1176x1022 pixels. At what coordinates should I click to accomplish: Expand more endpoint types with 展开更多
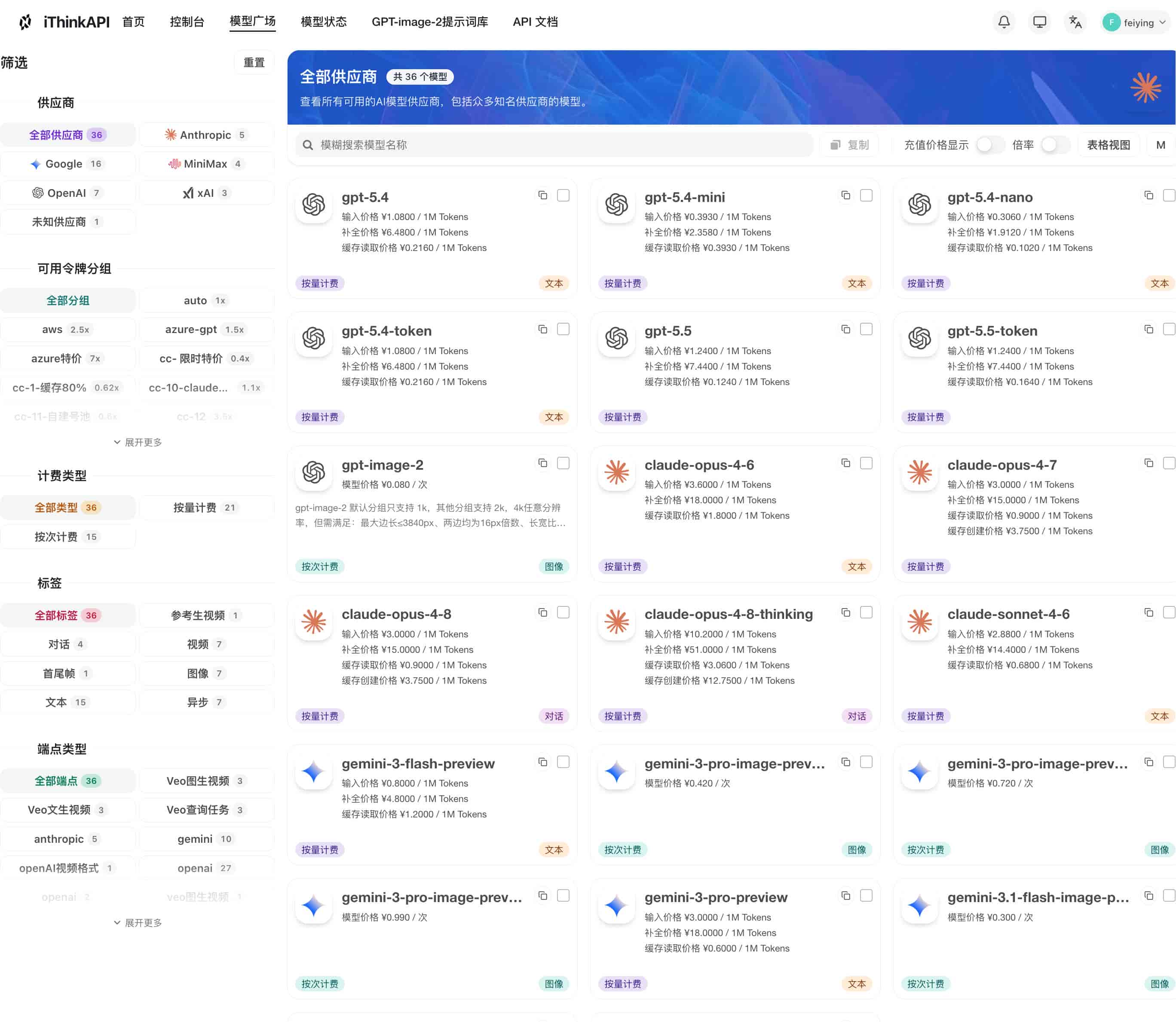[138, 923]
